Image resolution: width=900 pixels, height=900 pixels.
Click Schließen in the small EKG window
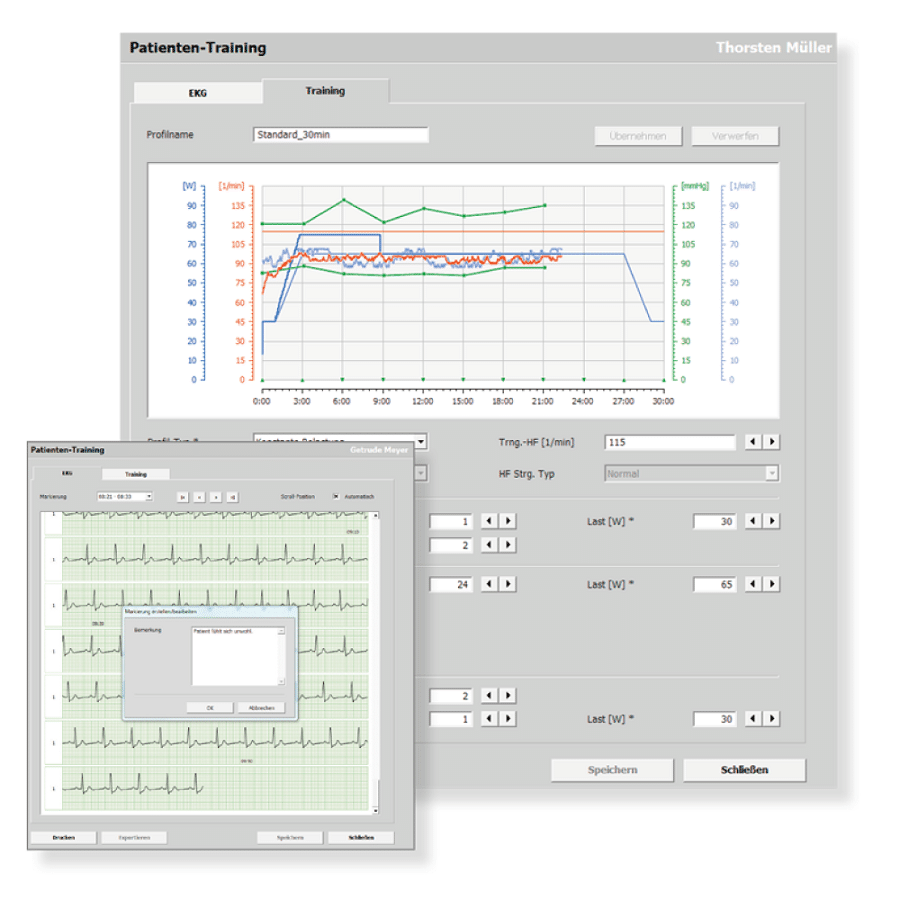pos(361,837)
